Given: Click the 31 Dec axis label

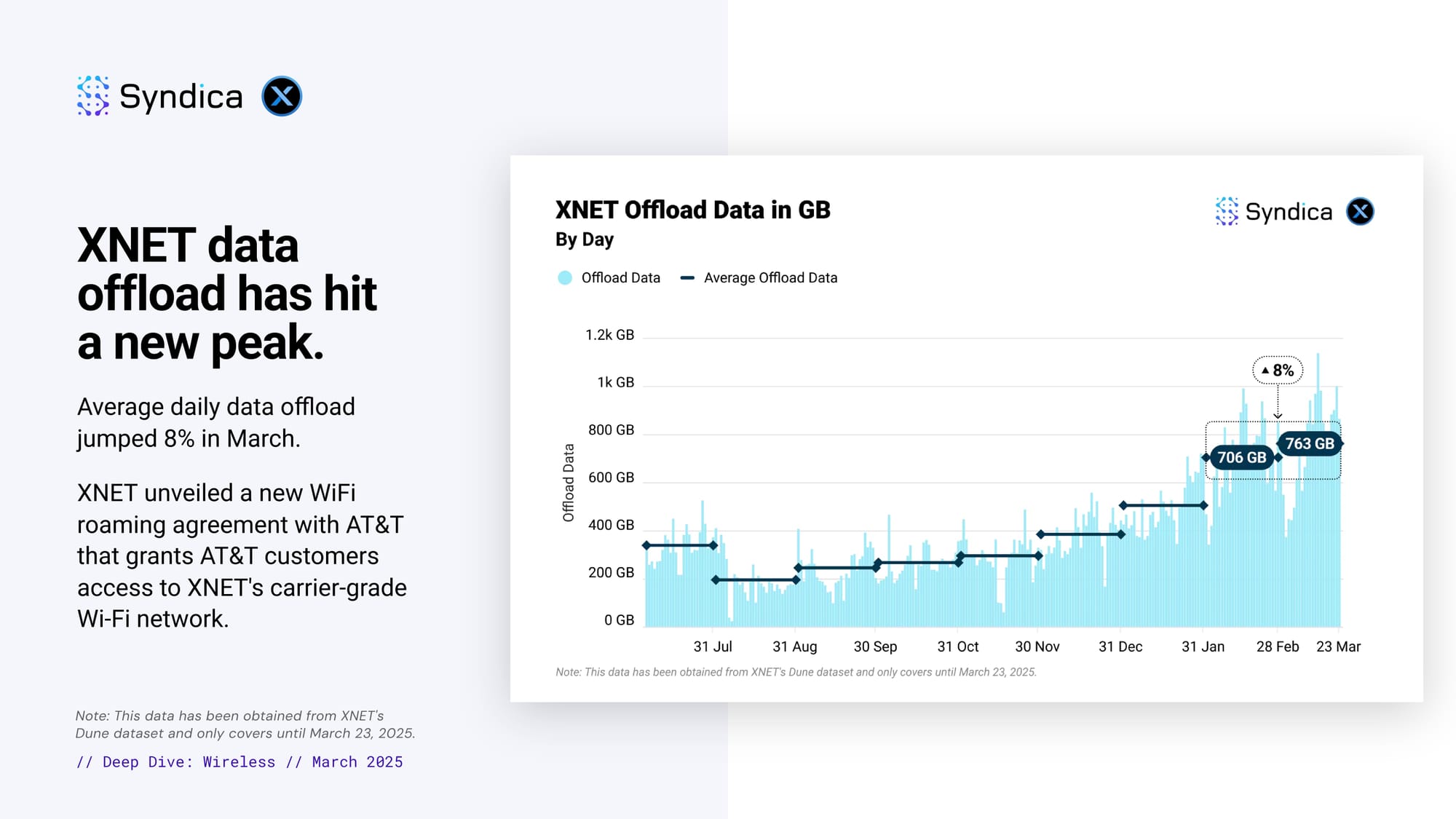Looking at the screenshot, I should tap(1120, 646).
